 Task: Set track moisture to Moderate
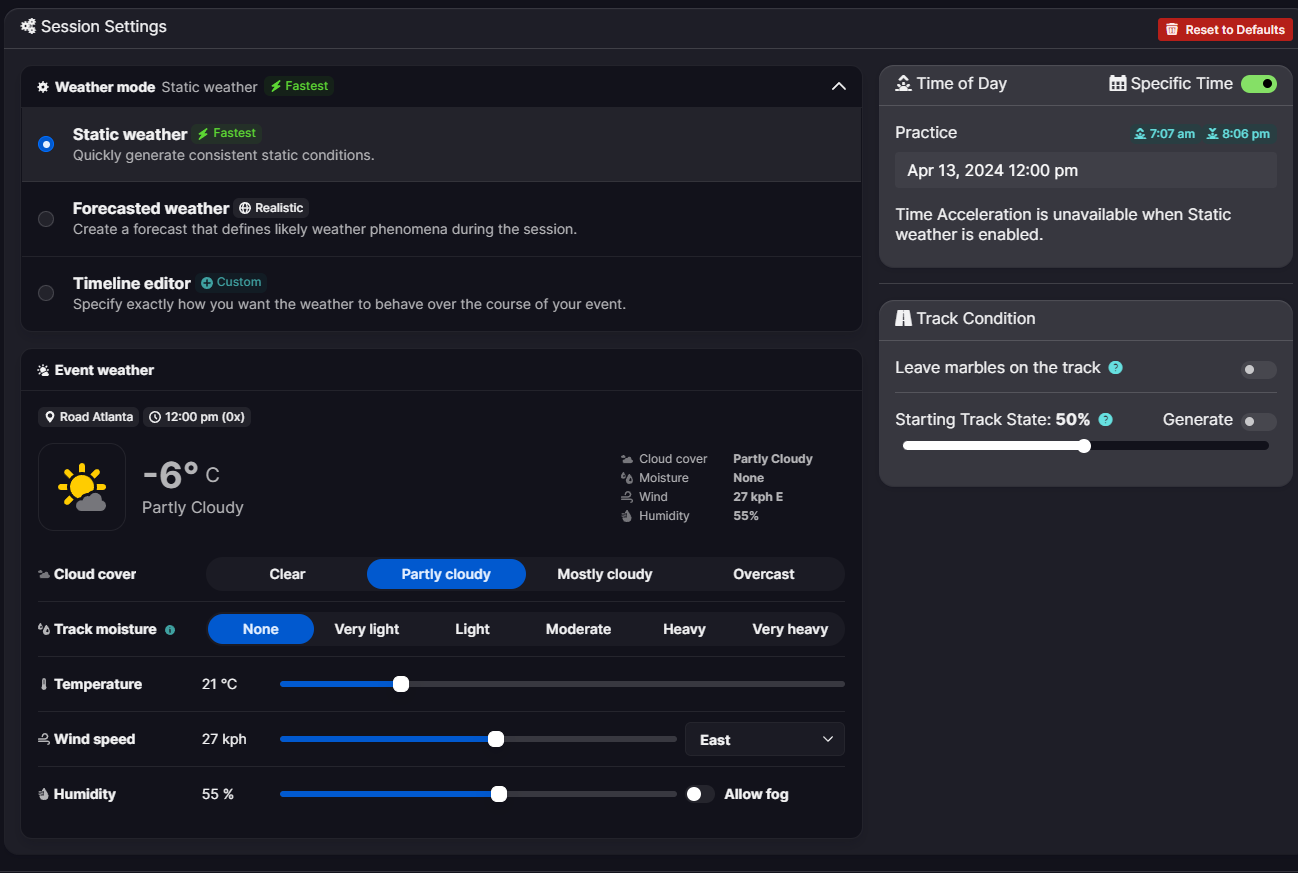click(x=578, y=629)
